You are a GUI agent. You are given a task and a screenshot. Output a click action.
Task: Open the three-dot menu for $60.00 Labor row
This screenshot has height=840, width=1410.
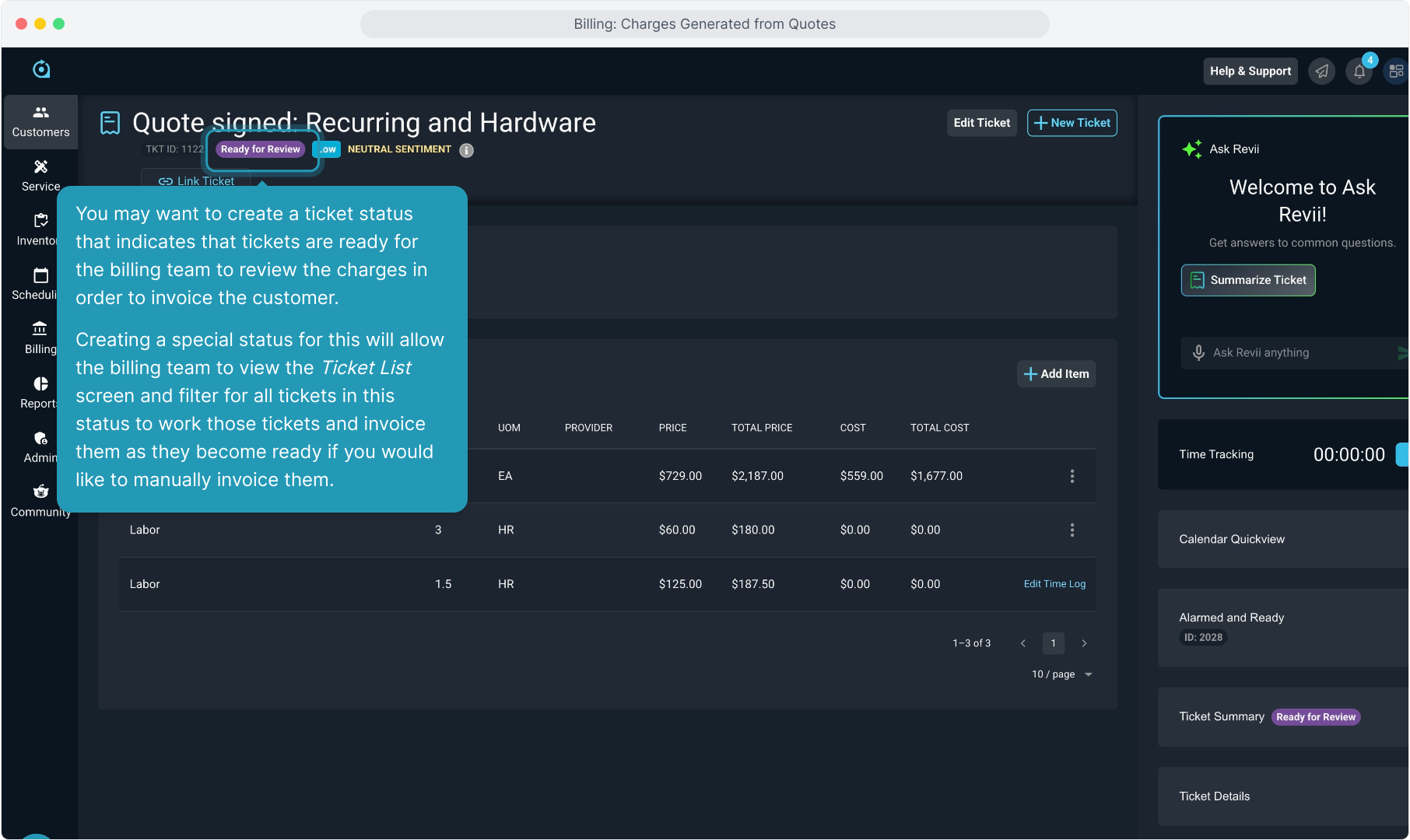(1072, 530)
